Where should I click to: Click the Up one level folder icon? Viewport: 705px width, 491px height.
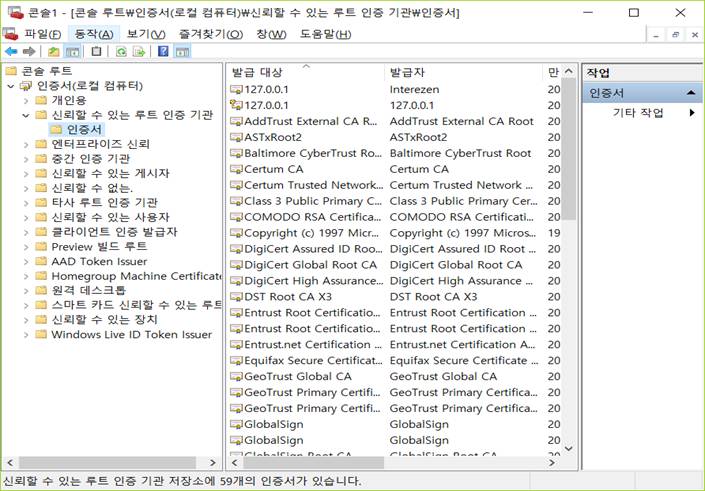53,51
